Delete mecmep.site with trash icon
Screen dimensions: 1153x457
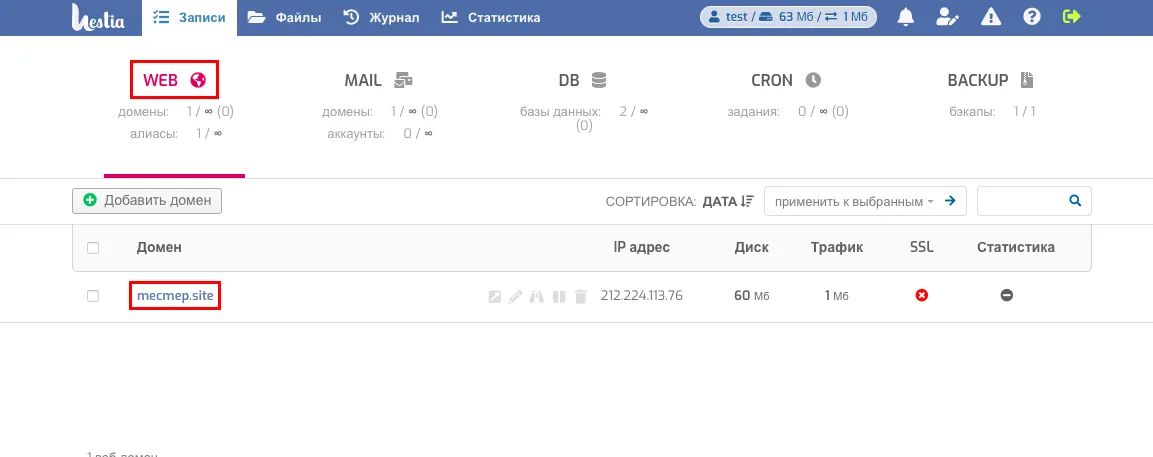[x=581, y=297]
